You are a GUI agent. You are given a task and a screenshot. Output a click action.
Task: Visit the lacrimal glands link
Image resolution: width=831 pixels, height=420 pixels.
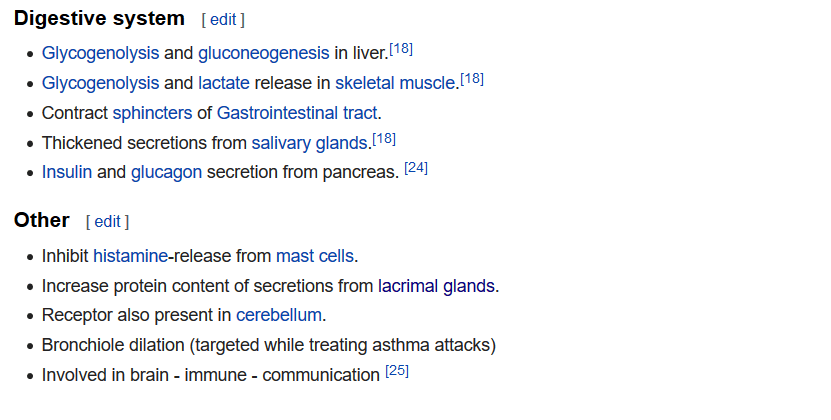[436, 286]
